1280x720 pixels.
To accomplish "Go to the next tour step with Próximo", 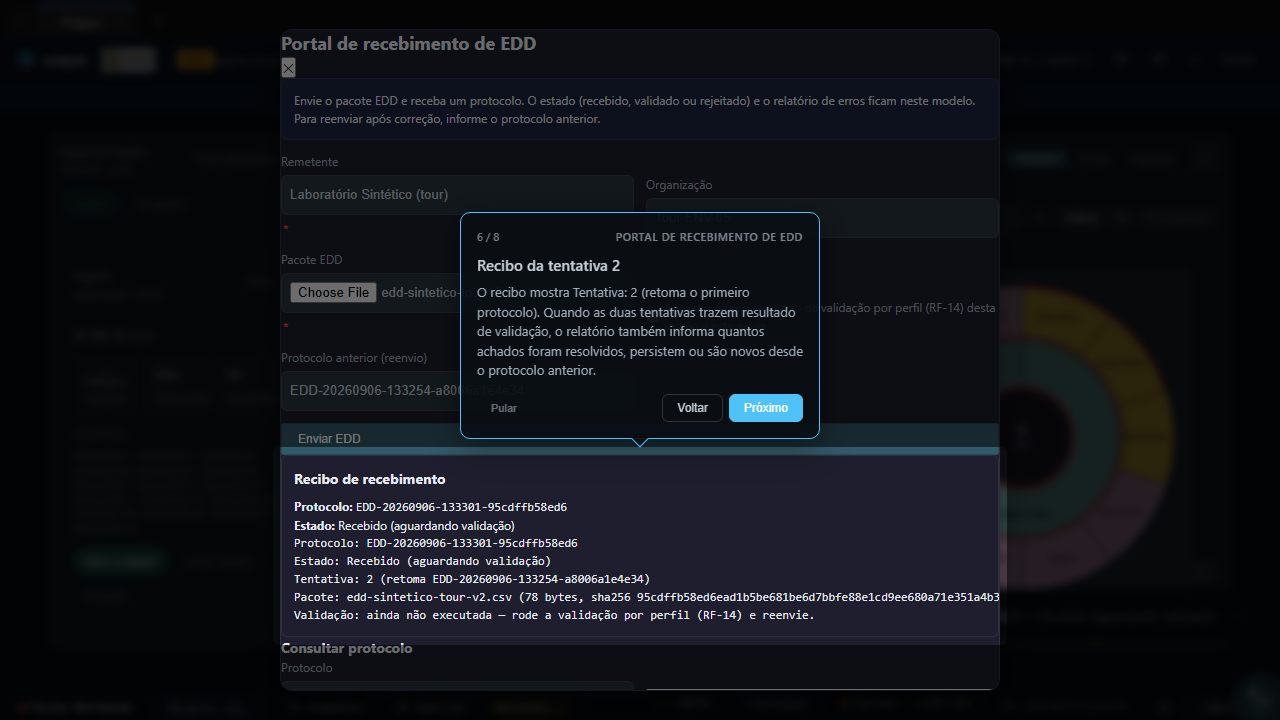I will click(x=766, y=408).
